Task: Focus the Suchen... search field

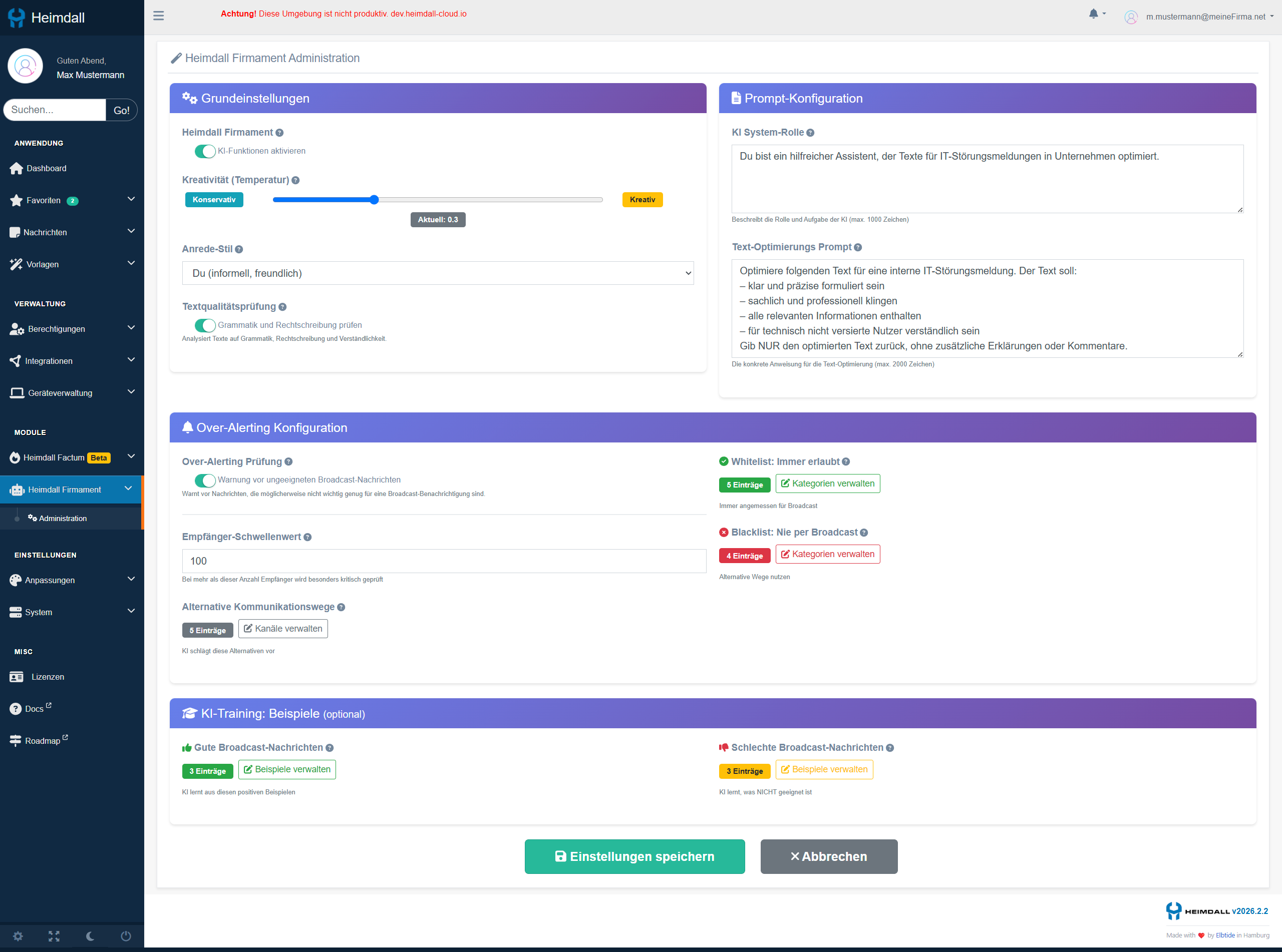Action: [56, 110]
